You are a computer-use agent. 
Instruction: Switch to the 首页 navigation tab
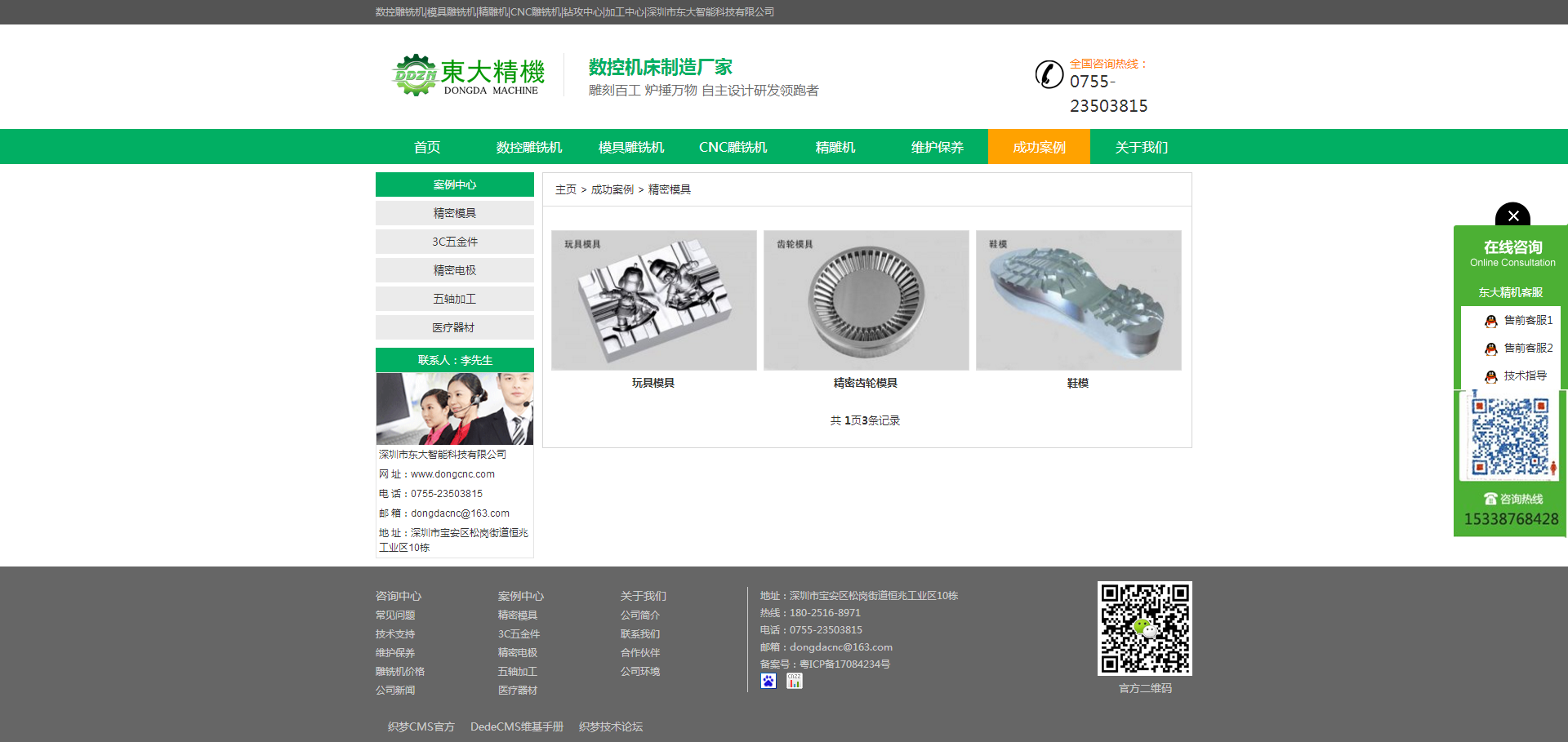427,146
